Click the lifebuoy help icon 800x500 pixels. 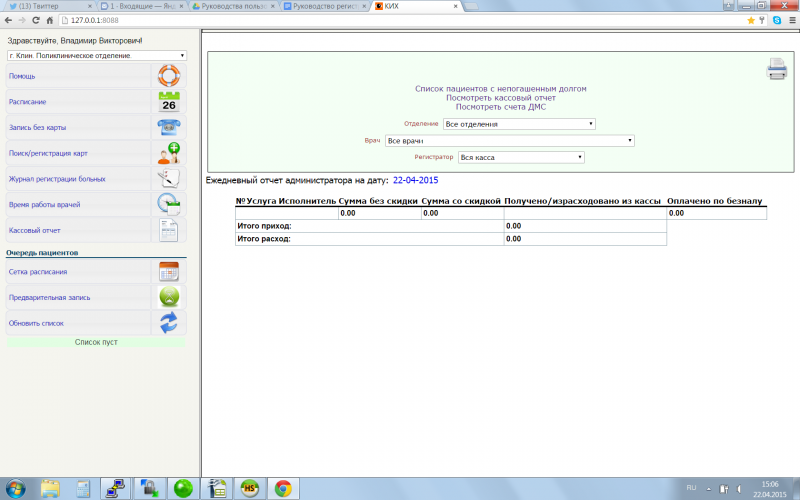(x=168, y=76)
